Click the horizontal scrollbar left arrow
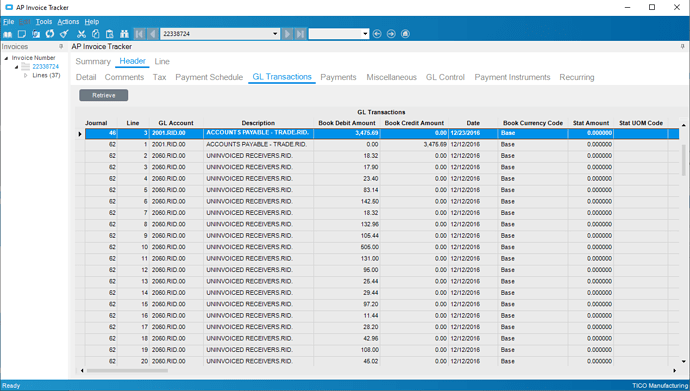This screenshot has width=690, height=391. pyautogui.click(x=82, y=371)
